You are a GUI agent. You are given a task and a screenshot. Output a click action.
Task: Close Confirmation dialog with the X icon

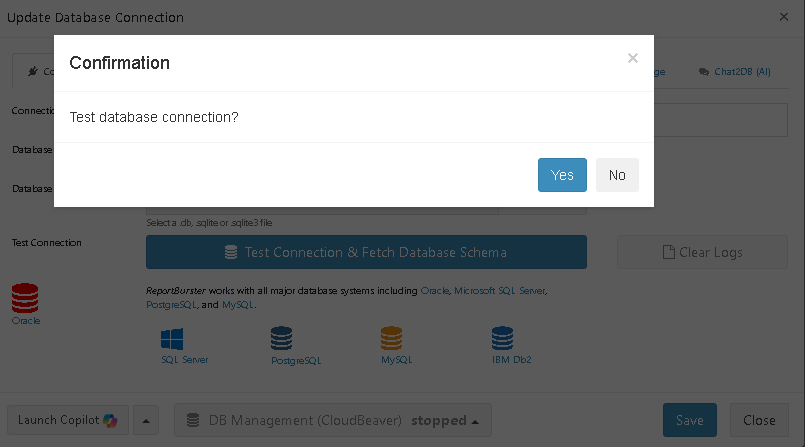[x=632, y=59]
